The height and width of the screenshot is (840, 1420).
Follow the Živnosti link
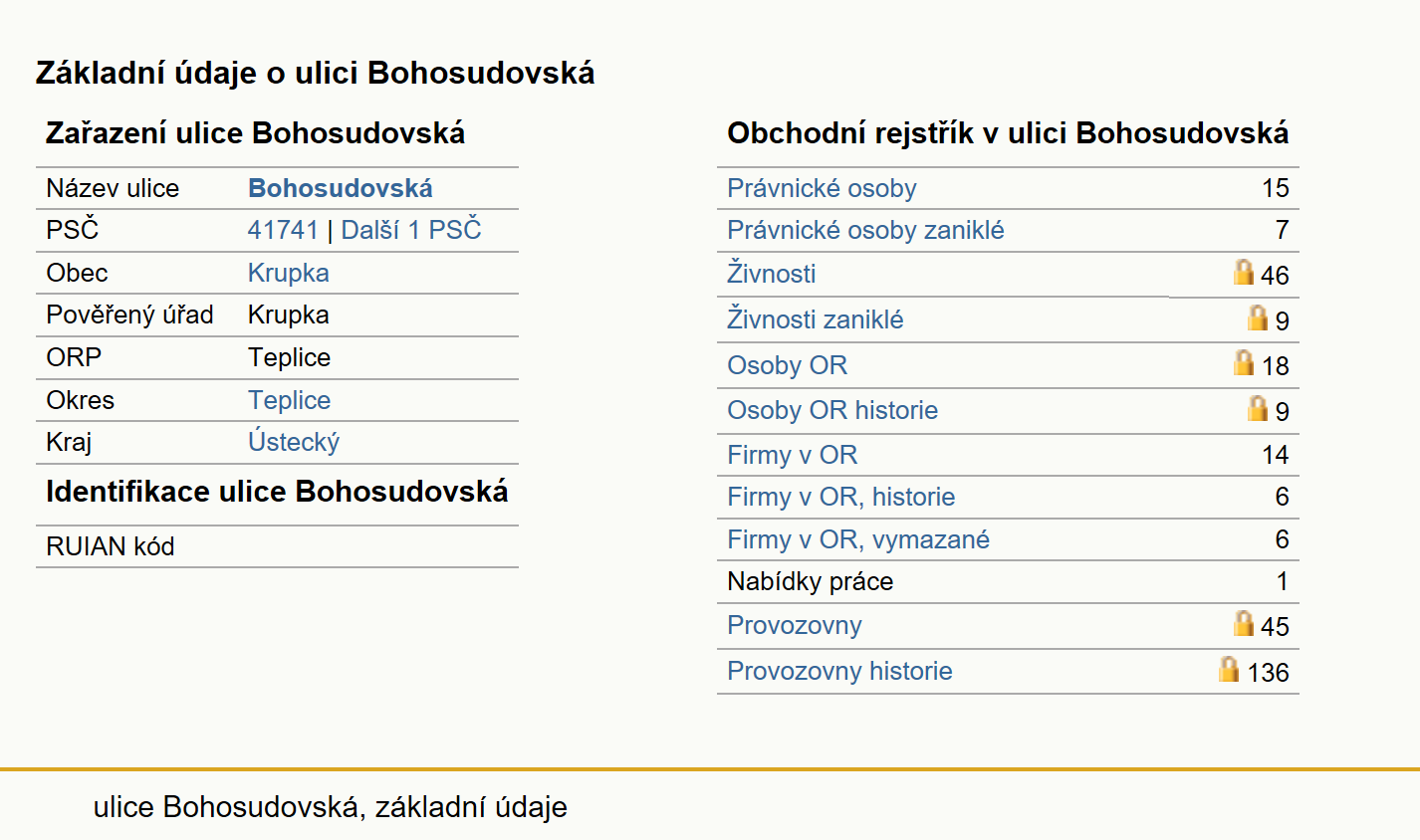771,274
